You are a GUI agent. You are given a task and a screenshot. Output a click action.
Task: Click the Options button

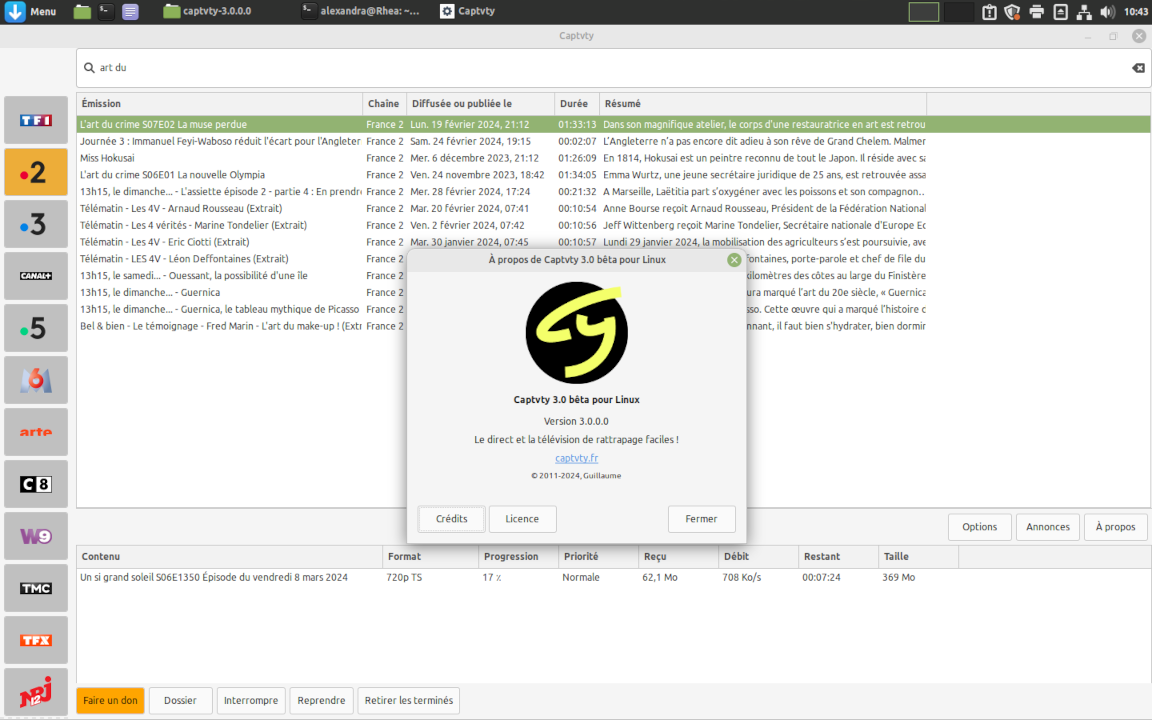[x=979, y=527]
